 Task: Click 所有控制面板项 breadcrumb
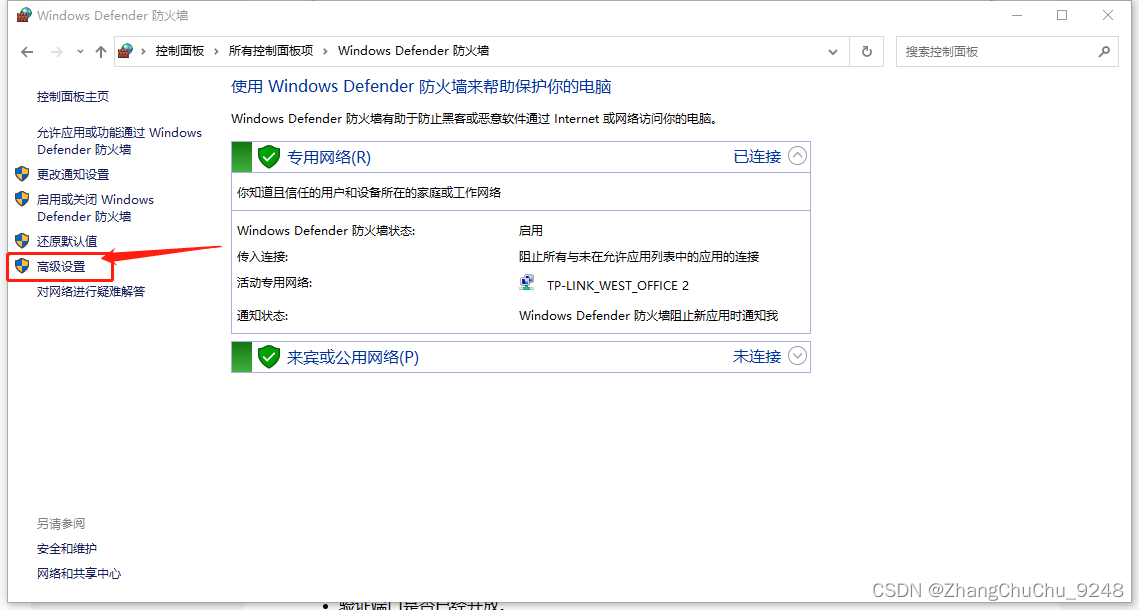tap(271, 51)
